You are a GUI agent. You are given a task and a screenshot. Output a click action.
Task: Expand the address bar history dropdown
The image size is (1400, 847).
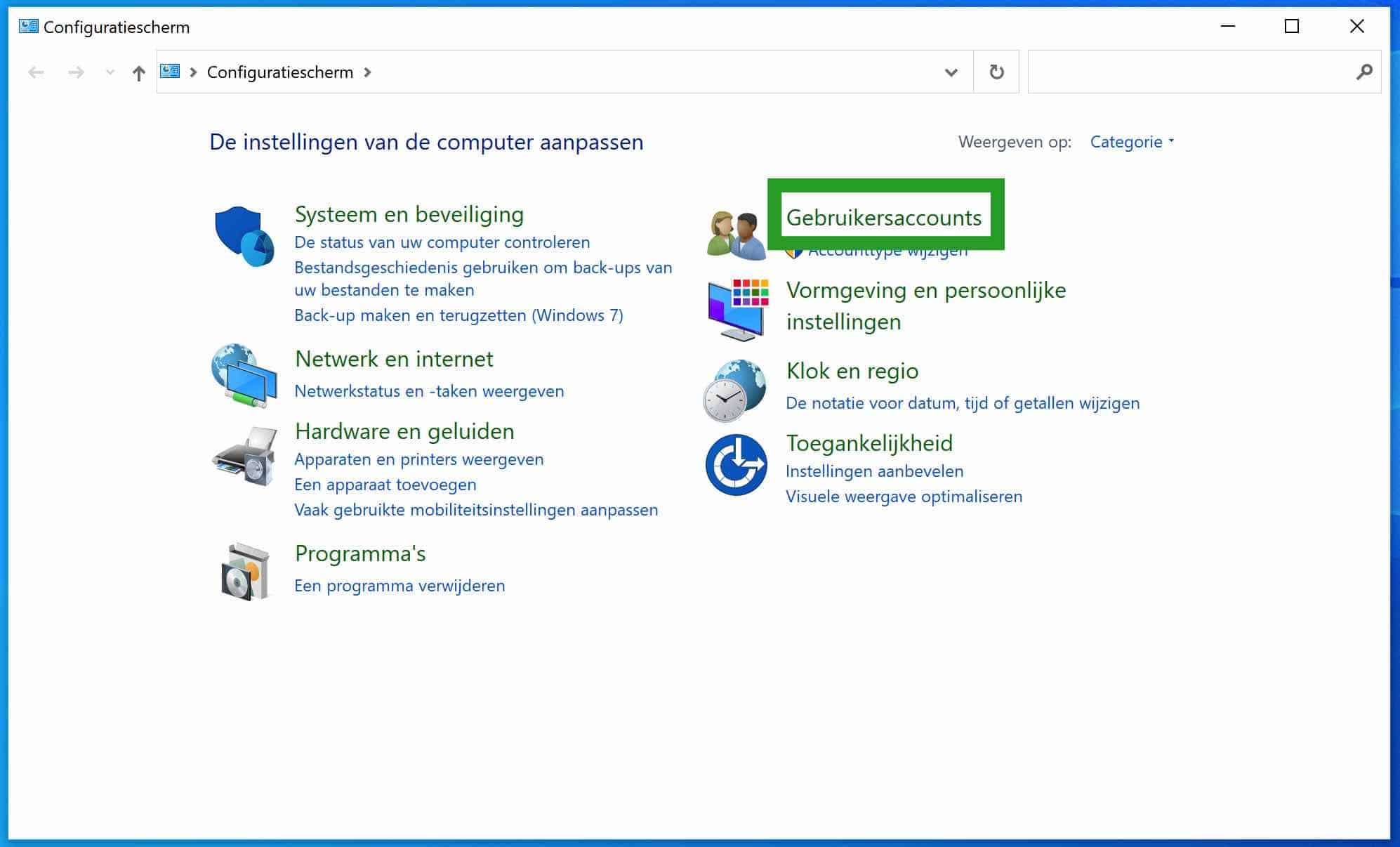click(951, 72)
